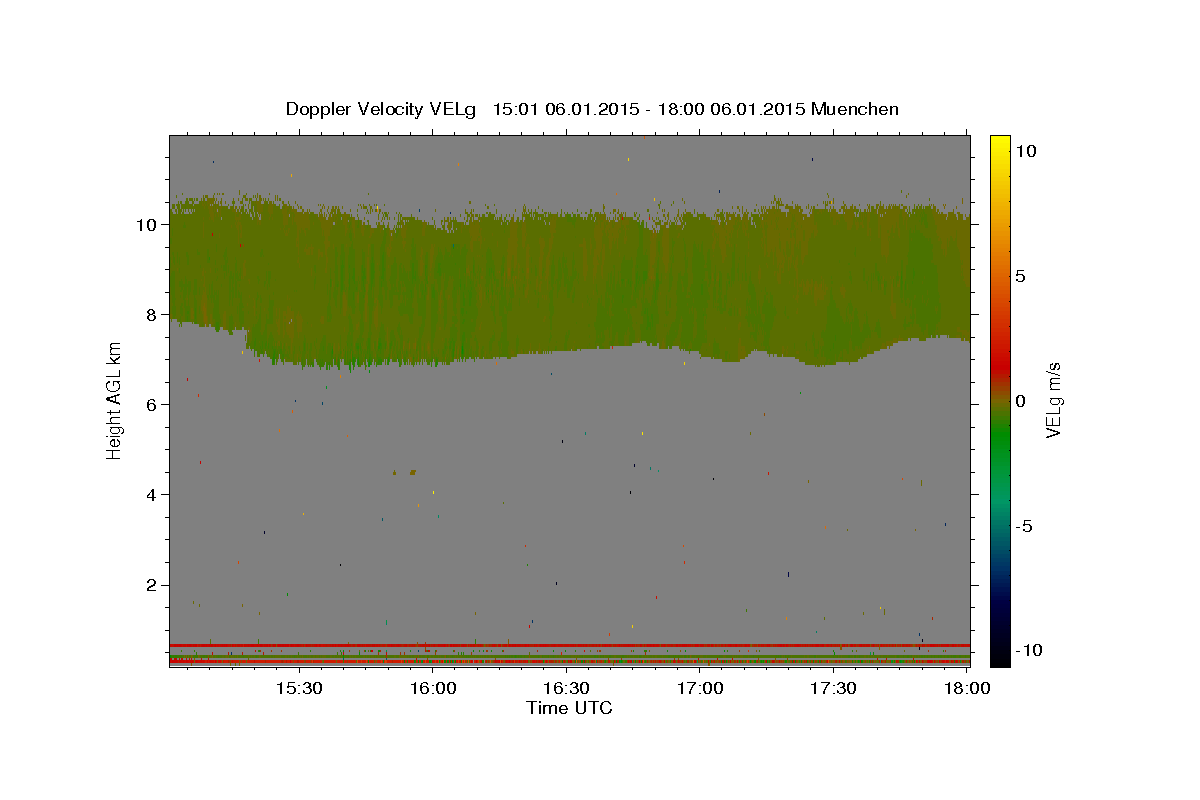Click the height tick label 10

[147, 224]
